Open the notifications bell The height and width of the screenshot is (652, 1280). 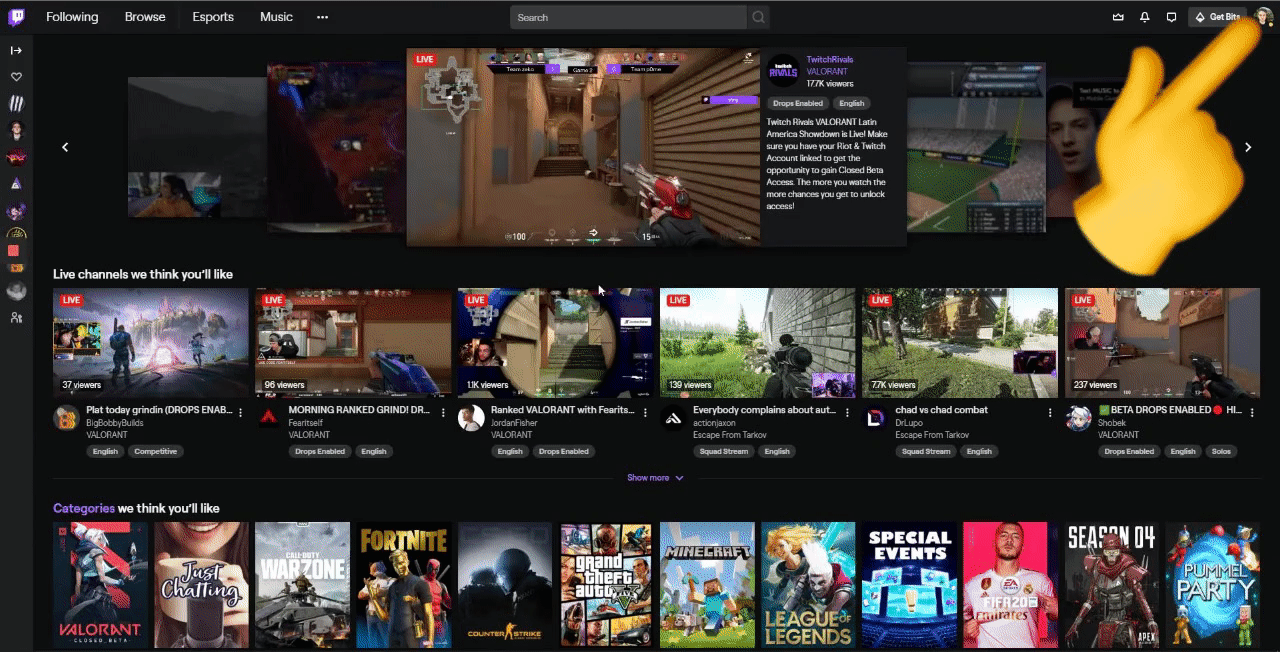(1145, 17)
